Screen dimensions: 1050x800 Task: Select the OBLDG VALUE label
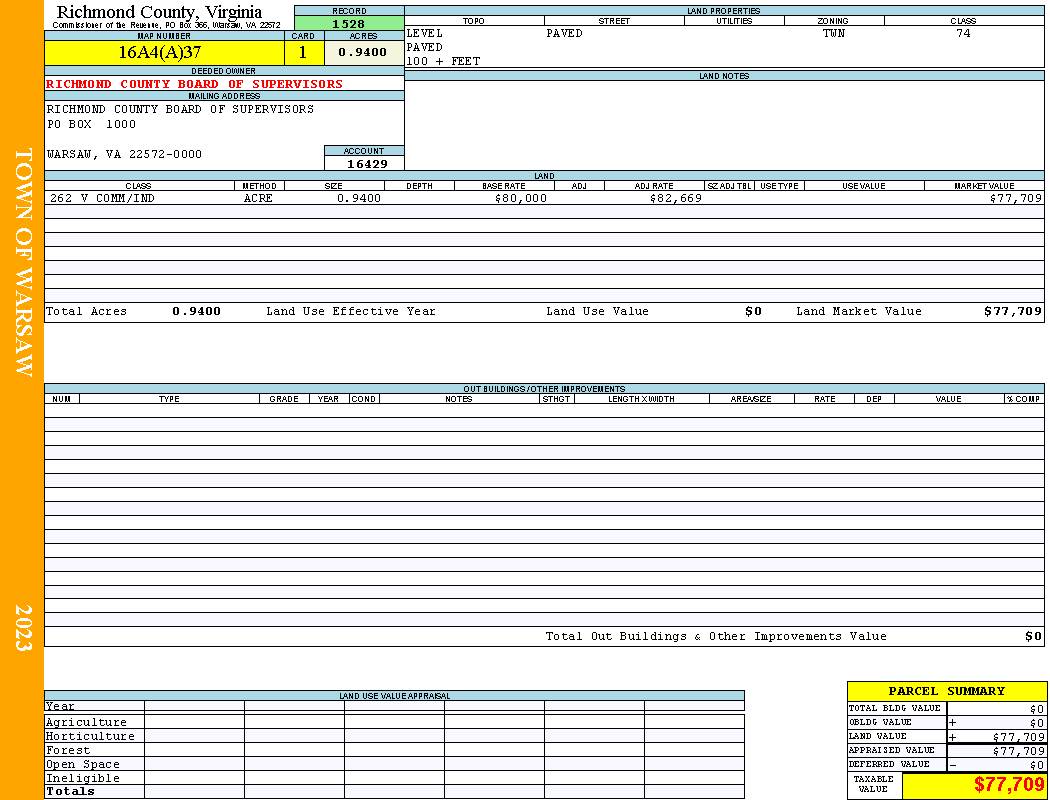tap(880, 722)
